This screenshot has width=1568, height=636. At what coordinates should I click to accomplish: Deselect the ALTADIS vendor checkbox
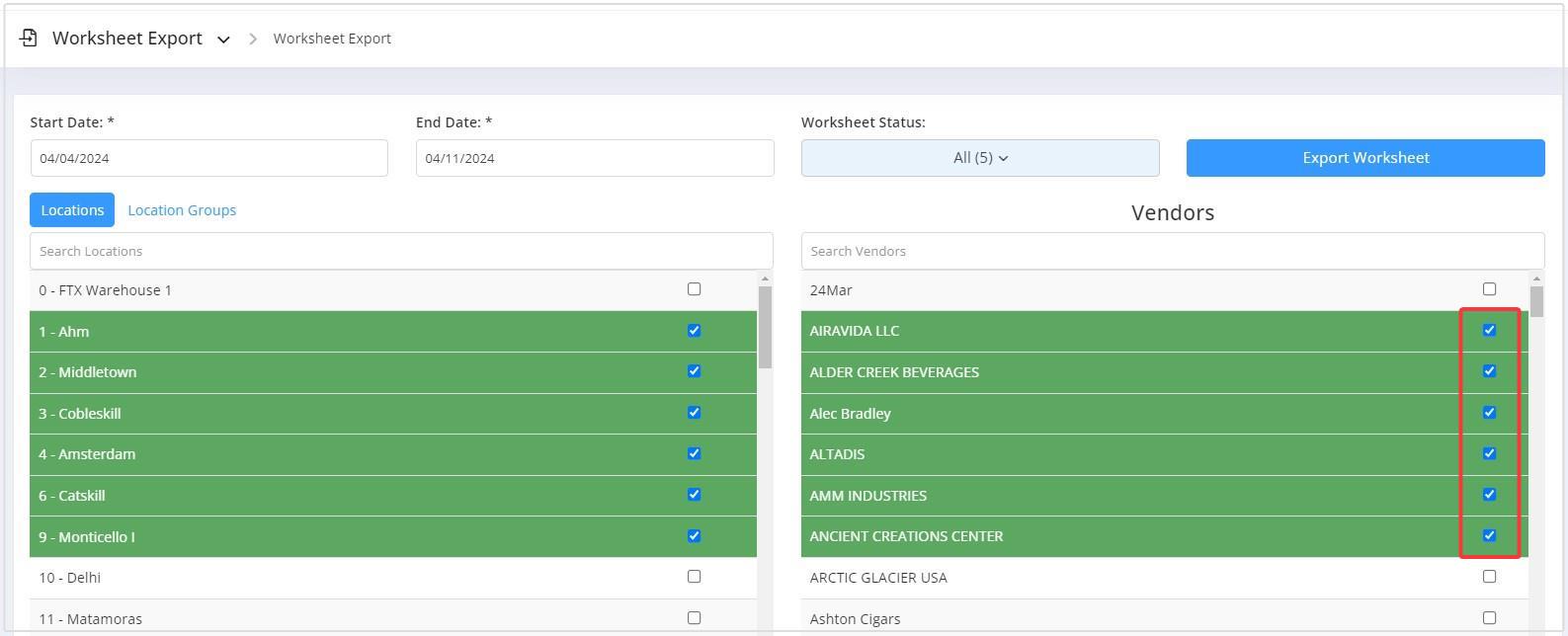tap(1489, 453)
